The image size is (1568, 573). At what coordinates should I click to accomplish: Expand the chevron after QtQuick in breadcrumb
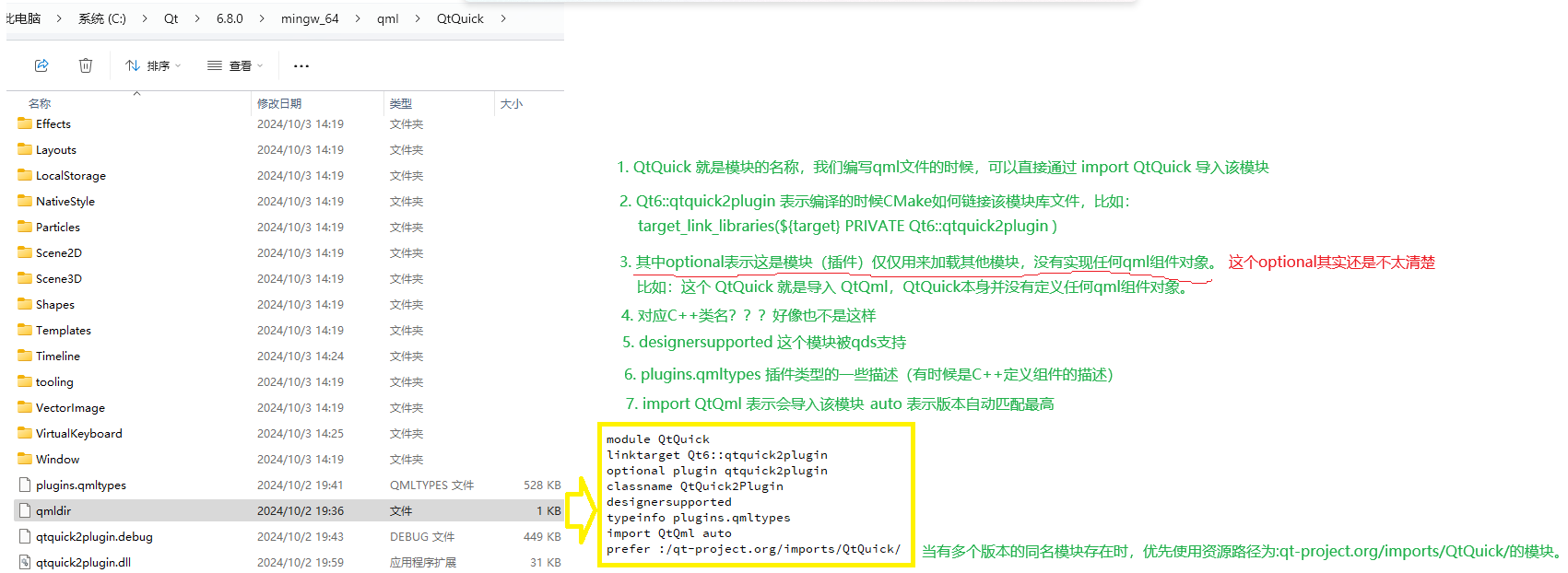(503, 18)
